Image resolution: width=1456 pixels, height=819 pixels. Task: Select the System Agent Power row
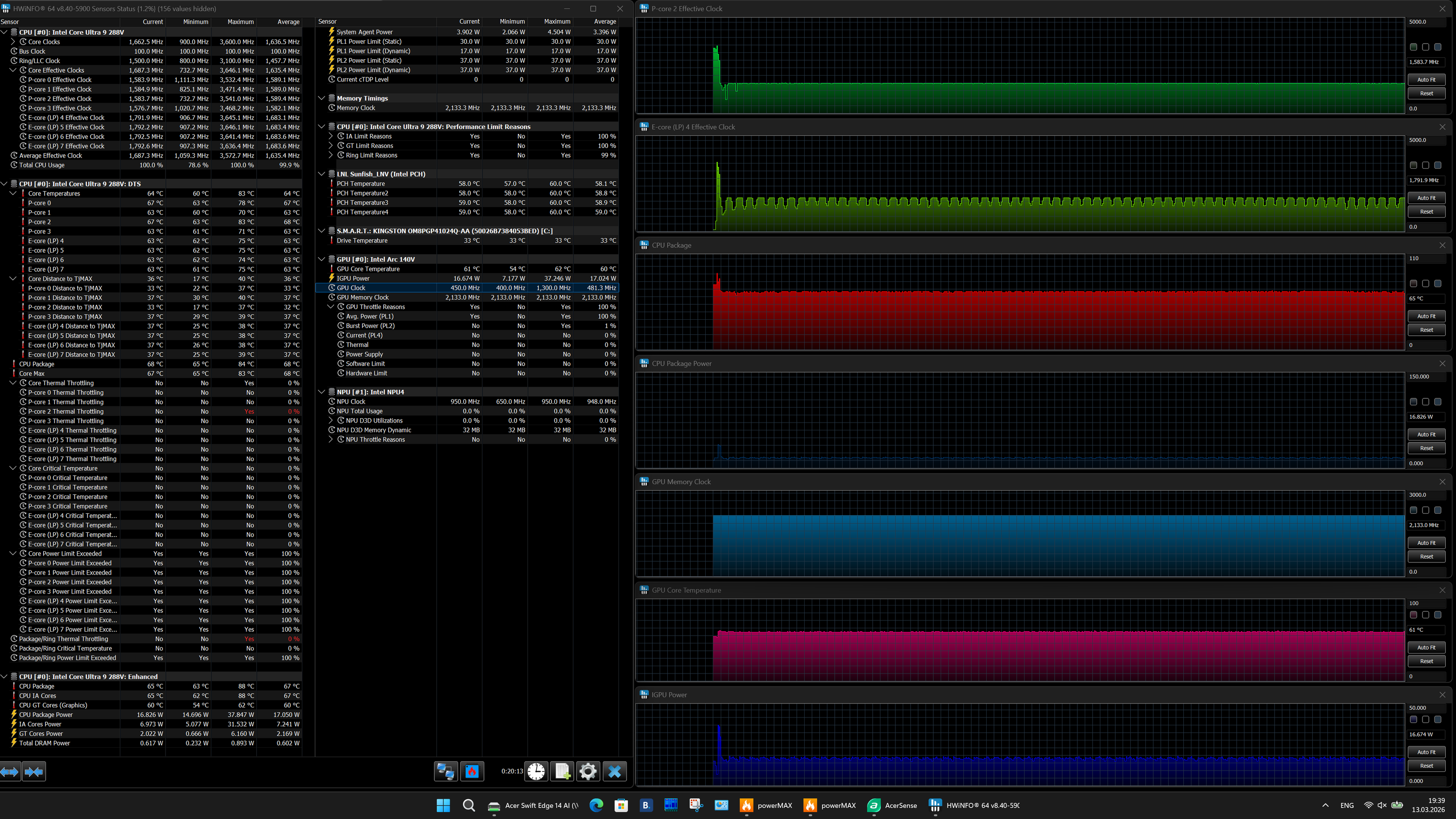[x=467, y=32]
